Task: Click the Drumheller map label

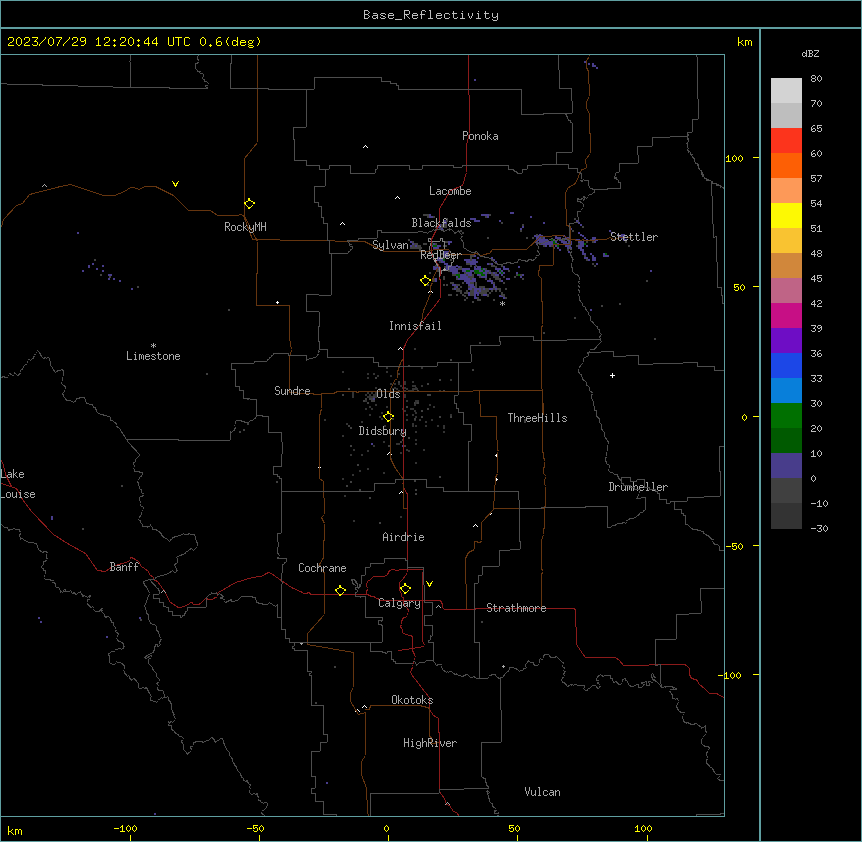Action: point(638,487)
